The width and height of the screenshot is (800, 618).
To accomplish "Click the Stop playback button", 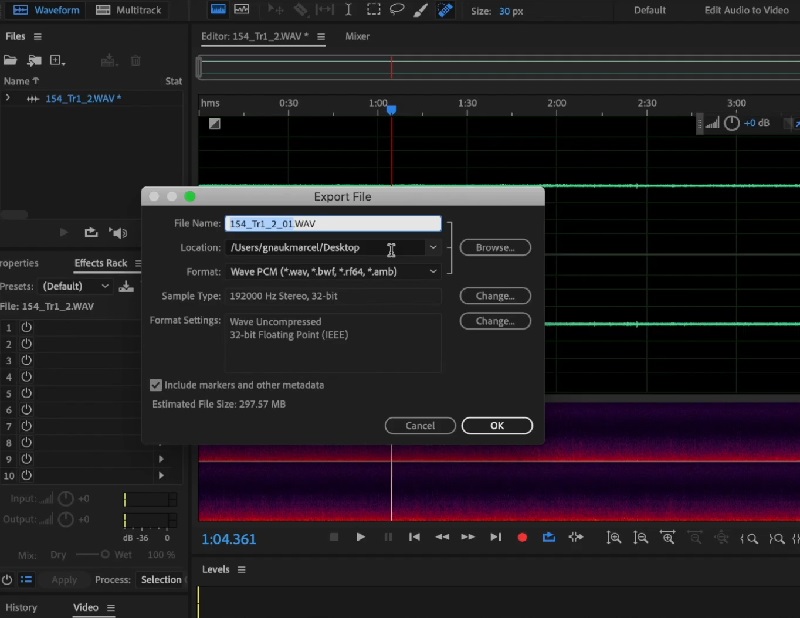I will pos(334,537).
